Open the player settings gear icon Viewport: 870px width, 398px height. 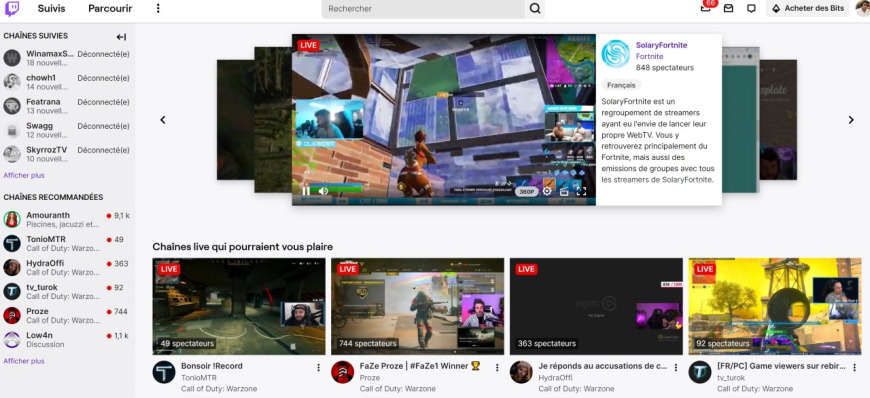point(547,191)
